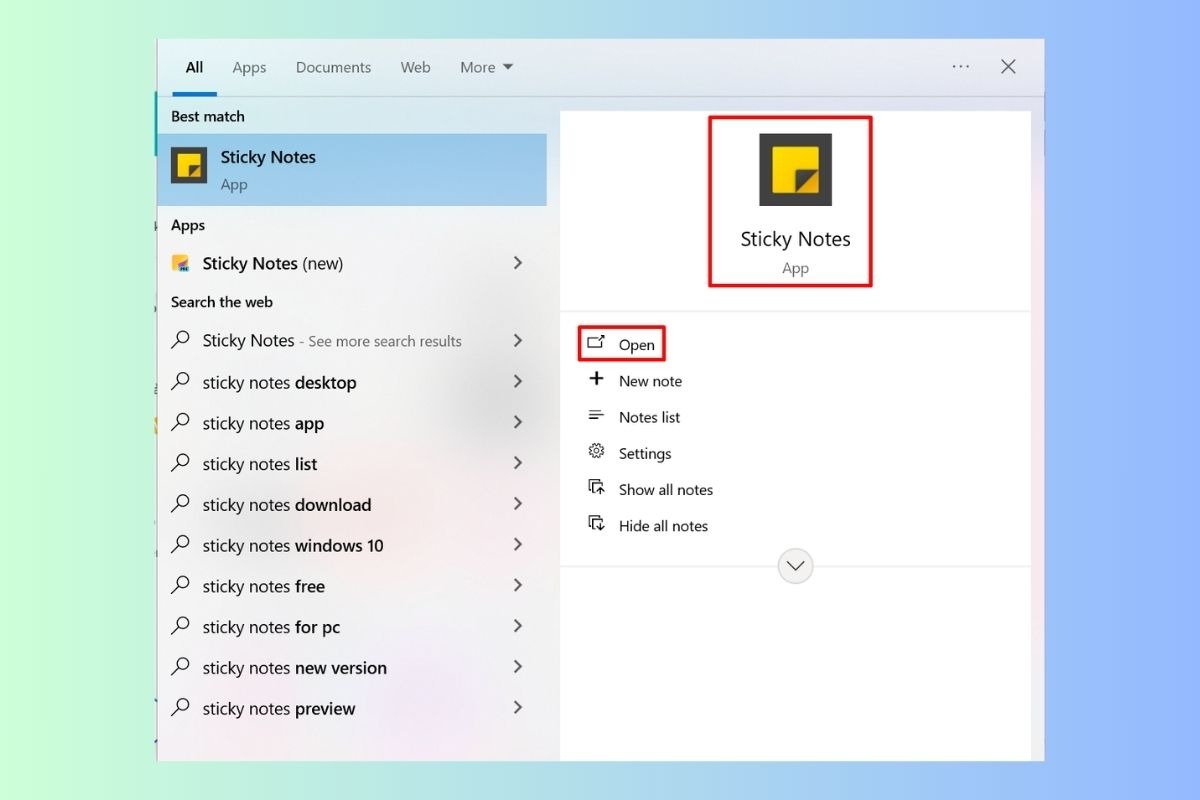Viewport: 1200px width, 800px height.
Task: Click the search icon beside 'sticky notes app'
Action: coord(181,422)
